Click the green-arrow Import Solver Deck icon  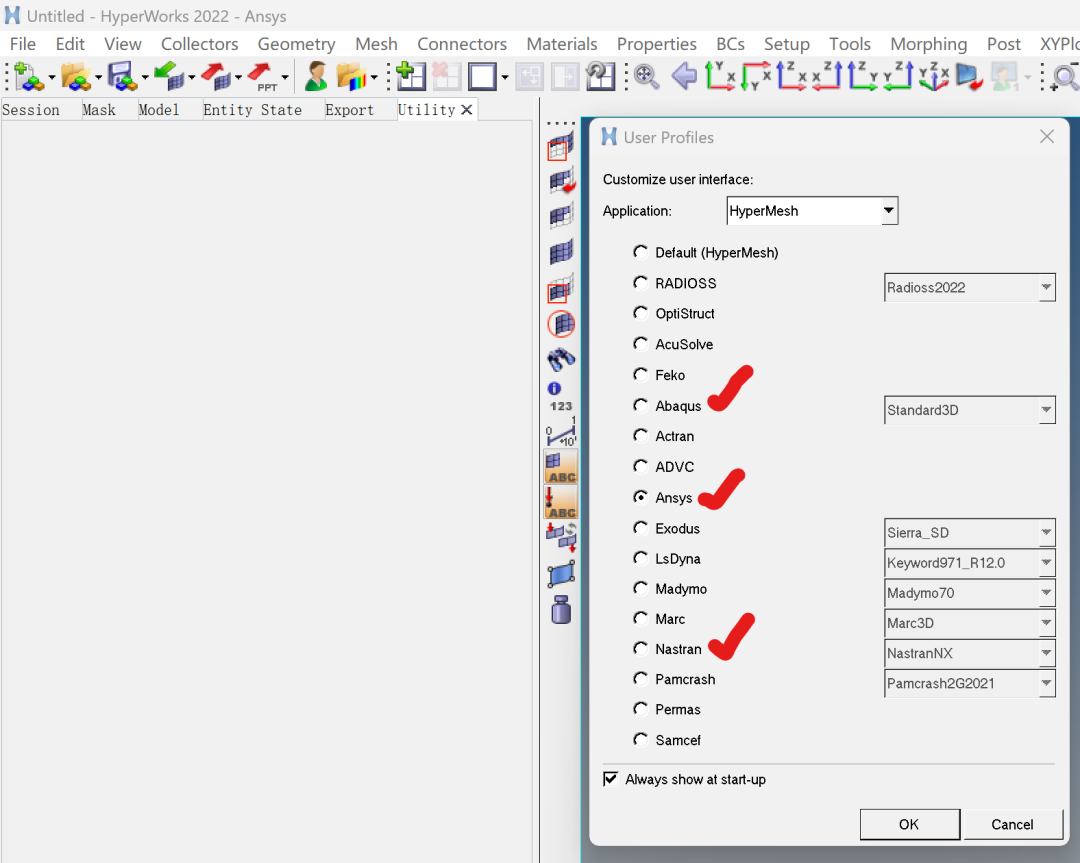point(169,76)
